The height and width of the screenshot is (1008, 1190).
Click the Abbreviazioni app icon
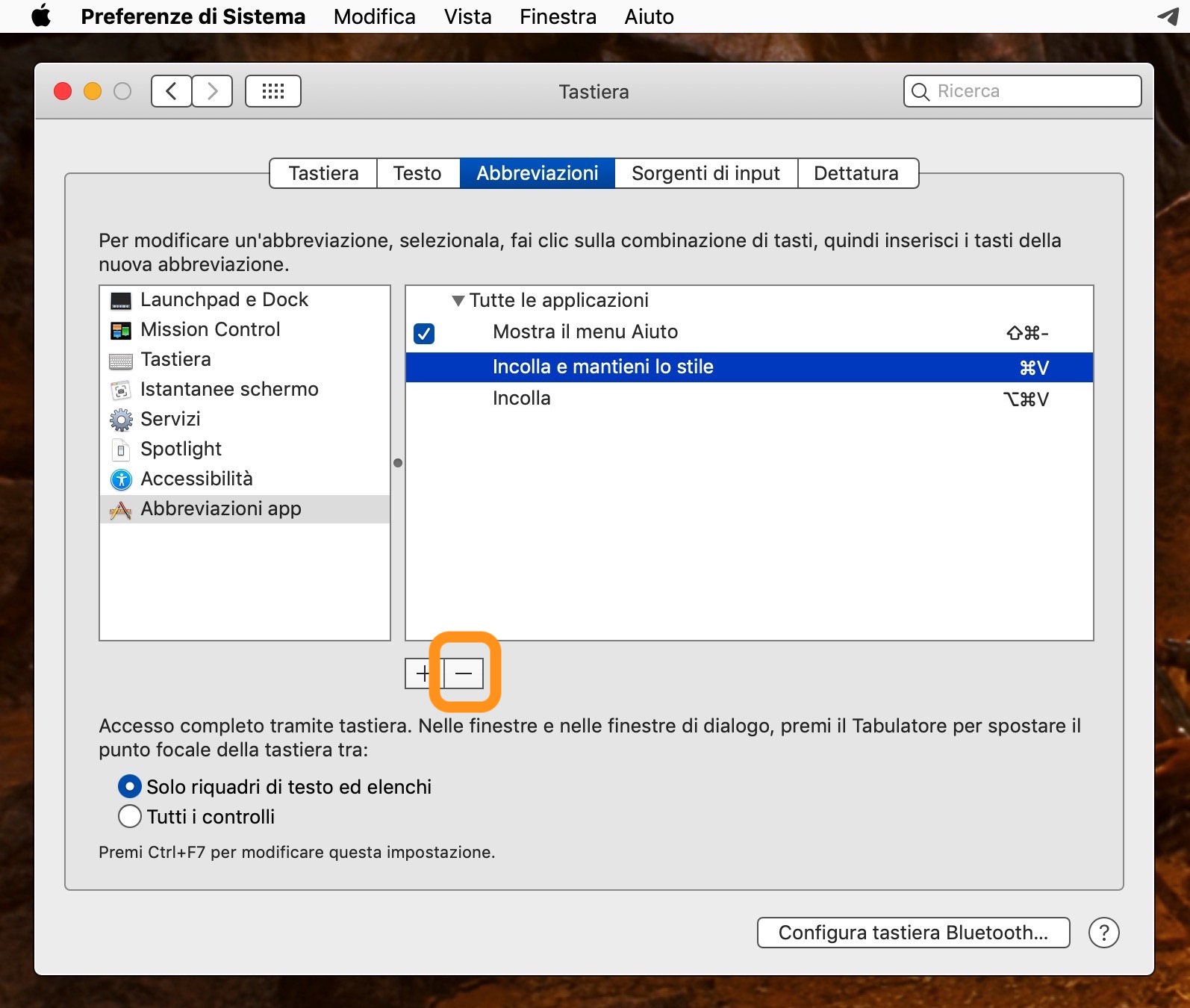click(121, 509)
